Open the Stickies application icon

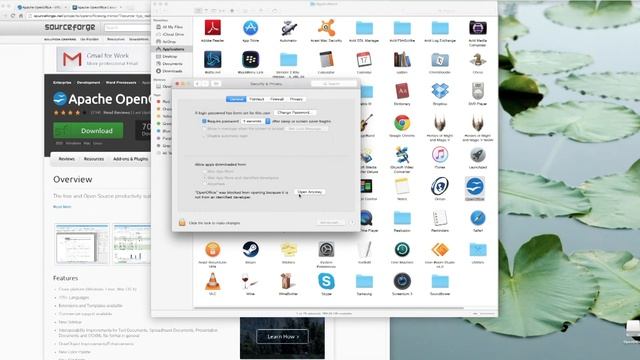coord(289,249)
